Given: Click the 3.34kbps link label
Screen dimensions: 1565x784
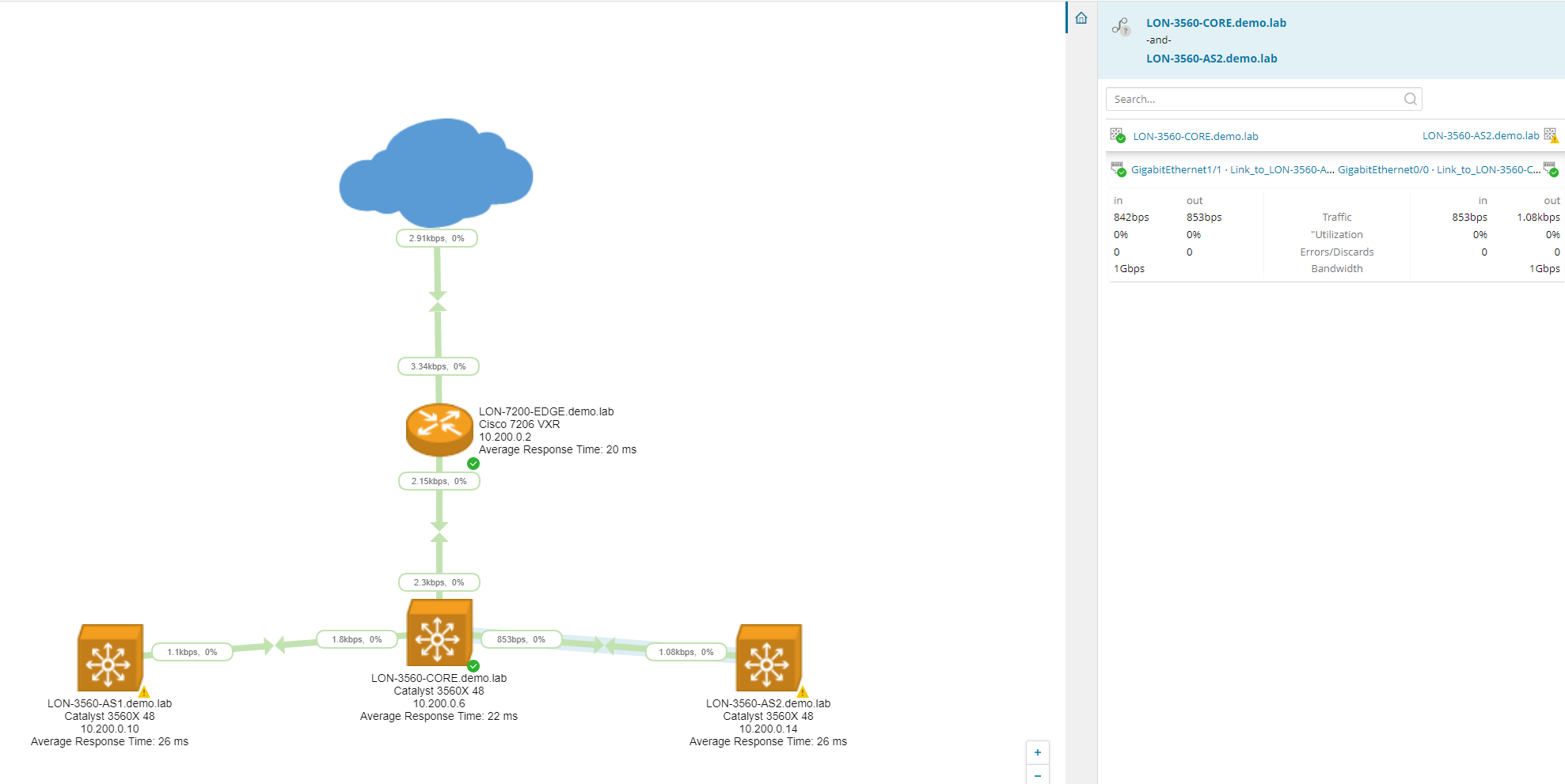Looking at the screenshot, I should 439,366.
